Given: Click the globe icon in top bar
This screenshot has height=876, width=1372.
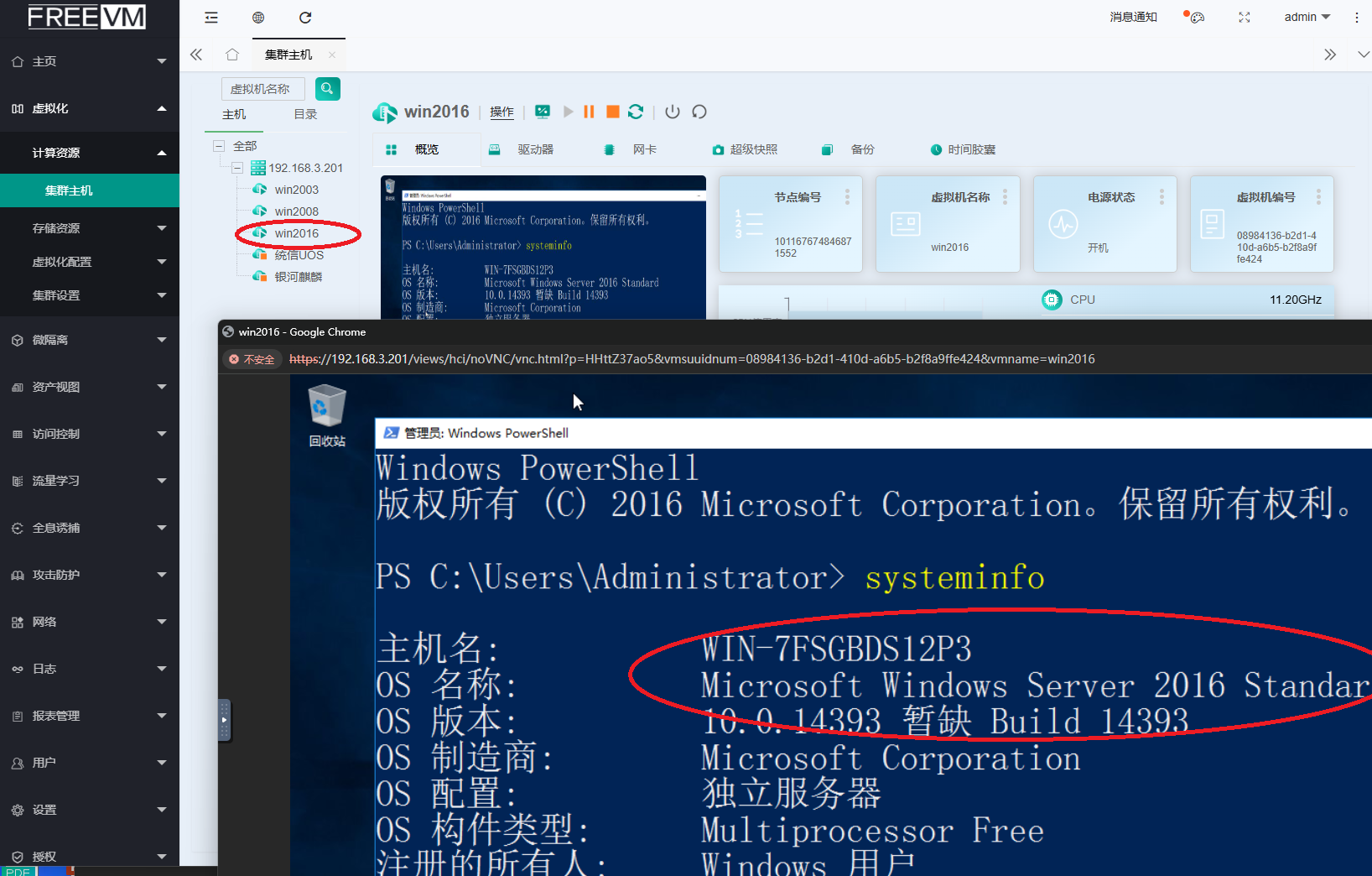Looking at the screenshot, I should [258, 18].
